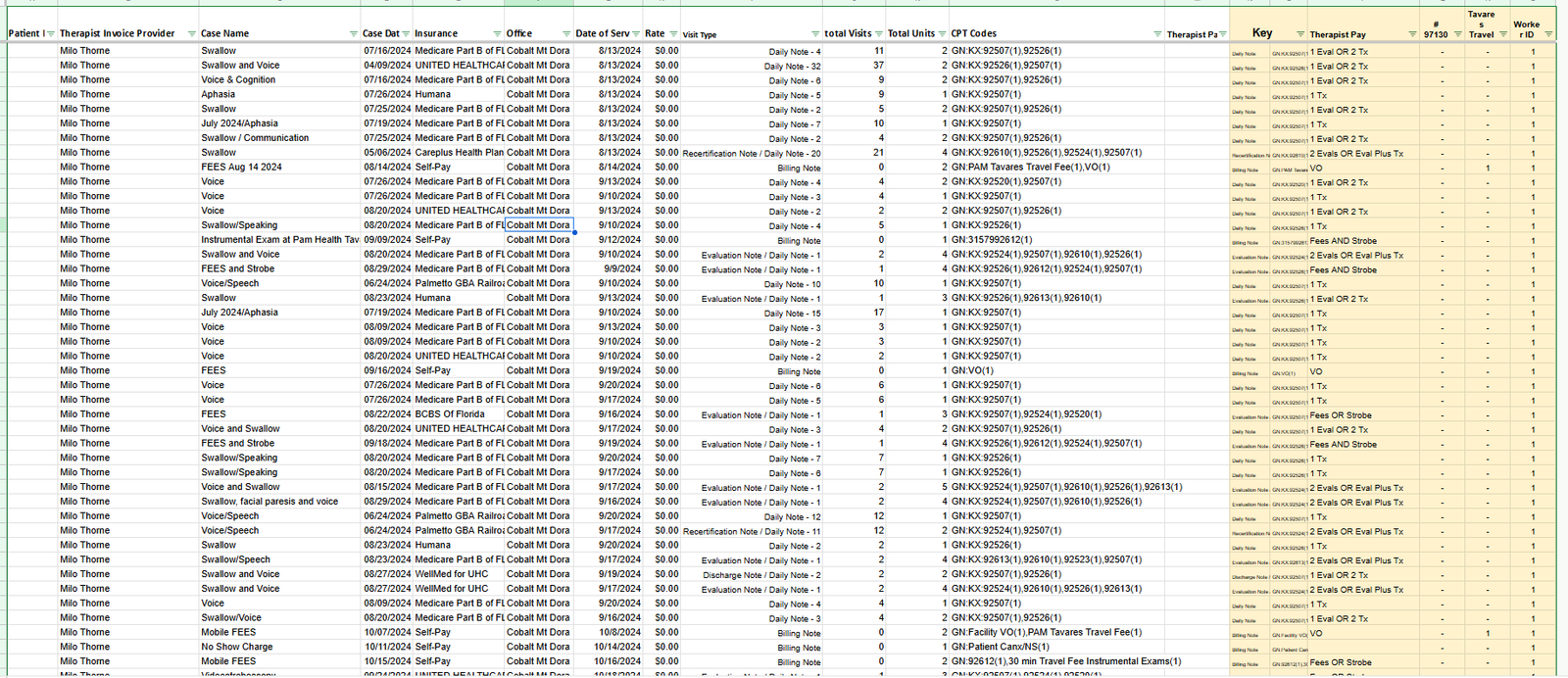Screen dimensions: 1568x678
Task: Select the 'Daily Note - 32' visit type cell
Action: coord(752,66)
